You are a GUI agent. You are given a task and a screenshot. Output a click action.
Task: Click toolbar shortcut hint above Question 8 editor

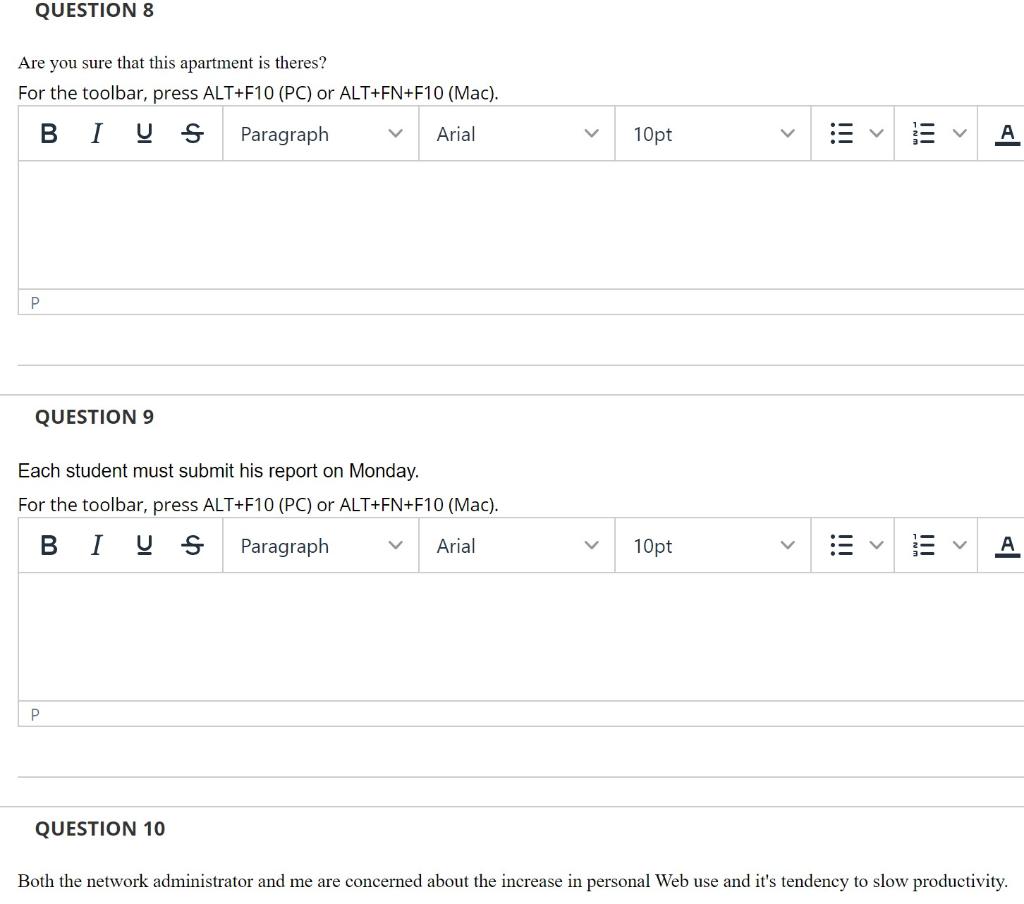258,93
